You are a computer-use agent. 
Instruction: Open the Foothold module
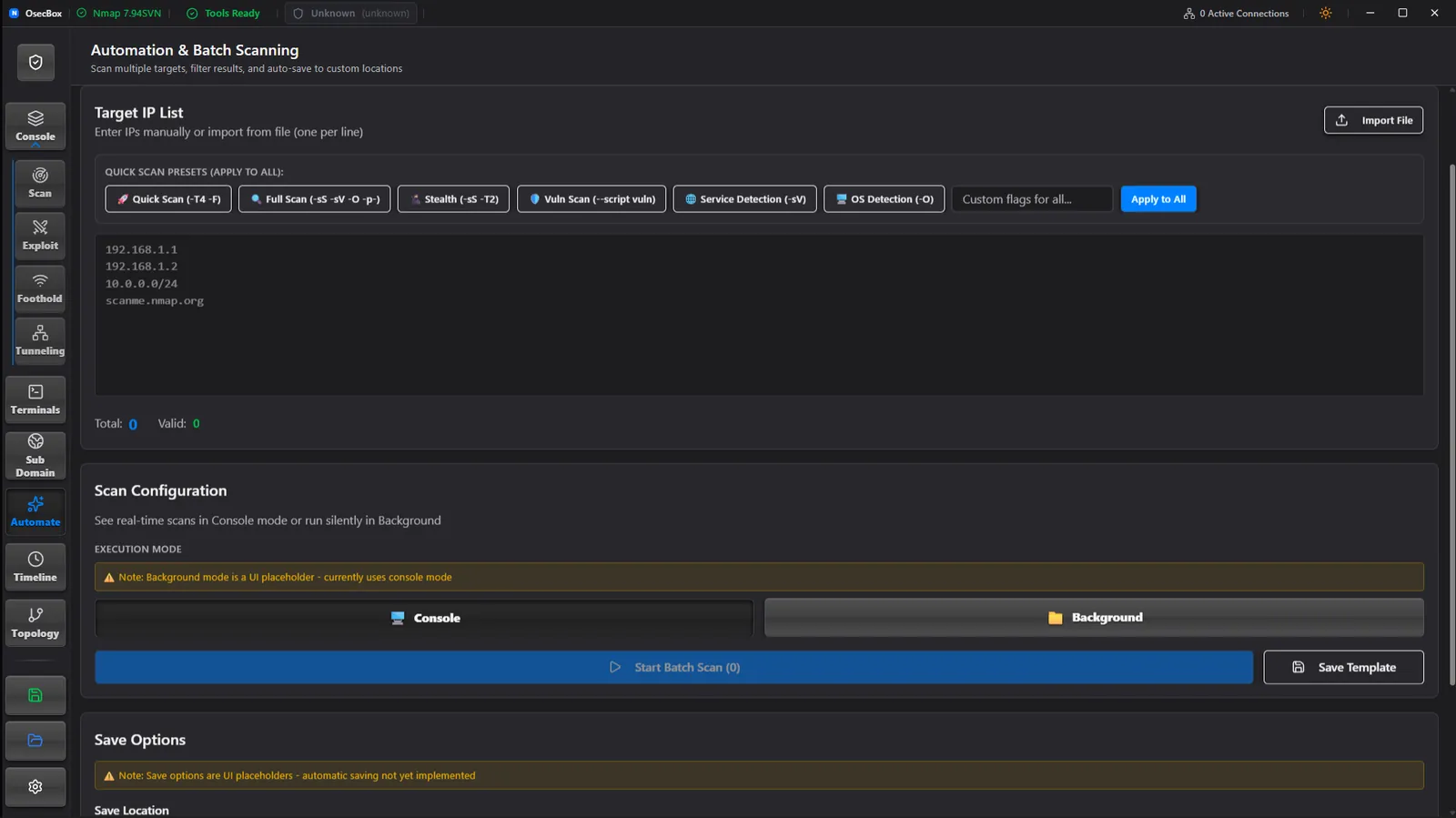tap(40, 288)
